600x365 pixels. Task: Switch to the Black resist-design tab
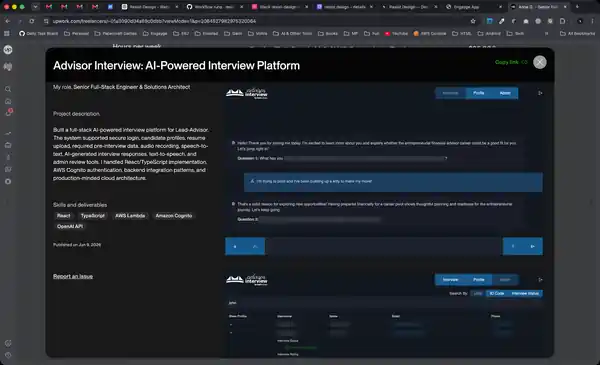pos(280,7)
